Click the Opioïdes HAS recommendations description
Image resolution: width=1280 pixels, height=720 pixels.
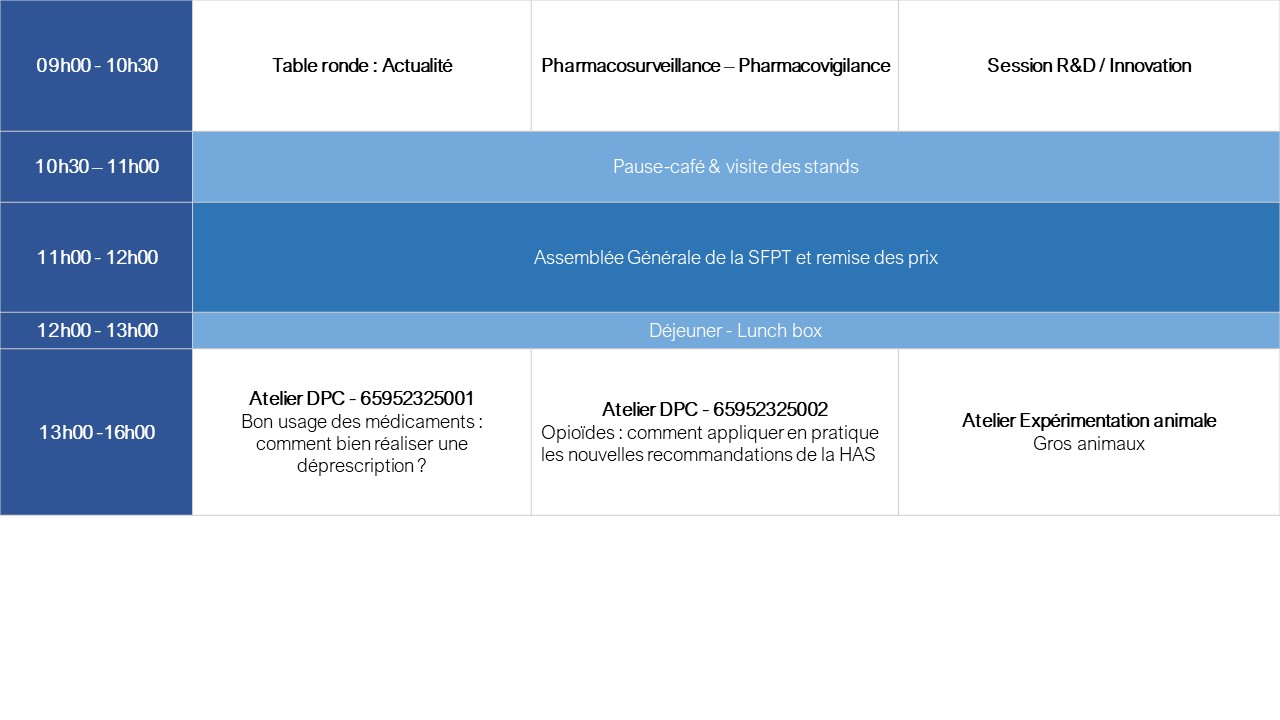710,444
